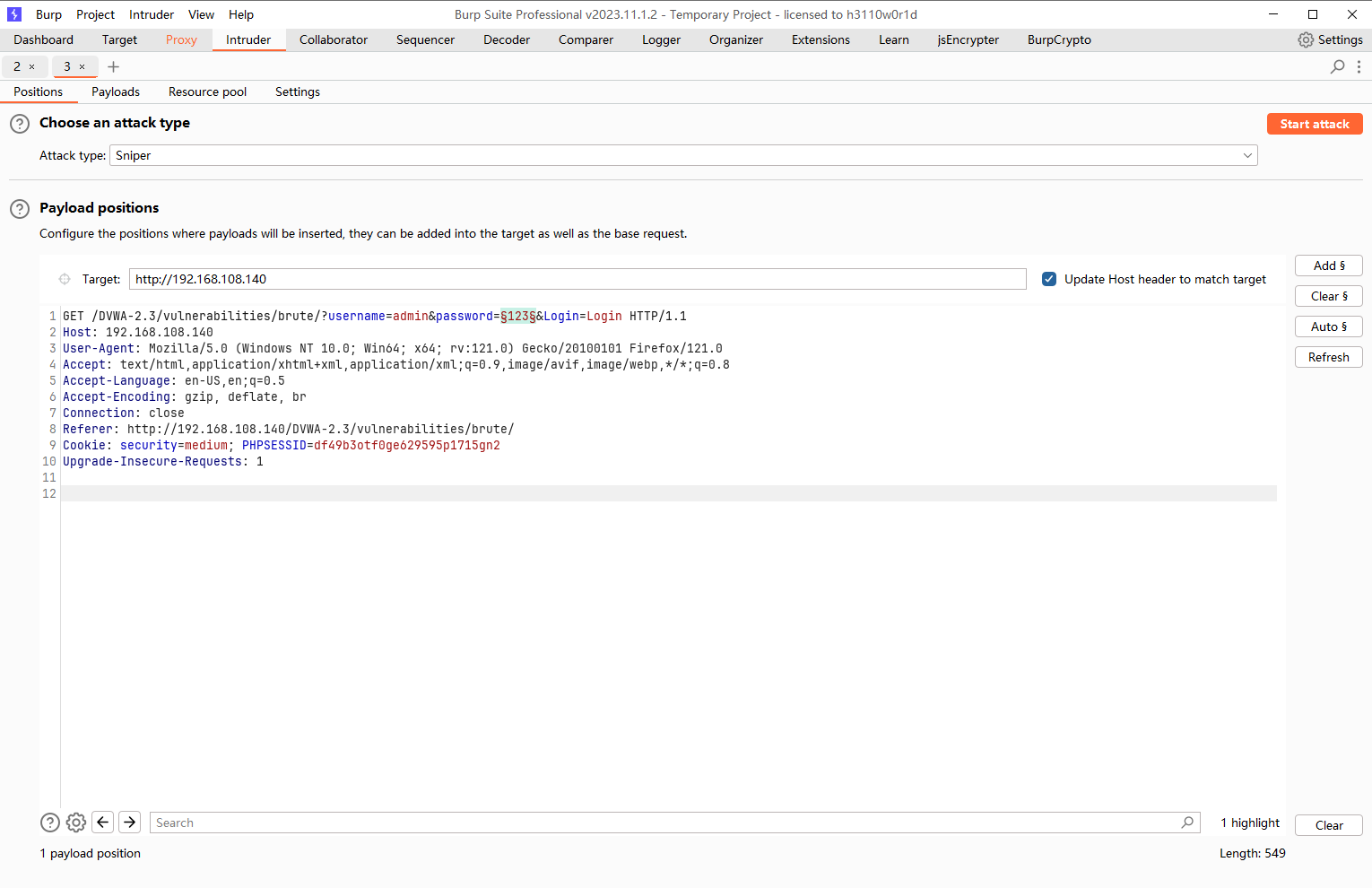Switch to the Learn tab

click(894, 39)
